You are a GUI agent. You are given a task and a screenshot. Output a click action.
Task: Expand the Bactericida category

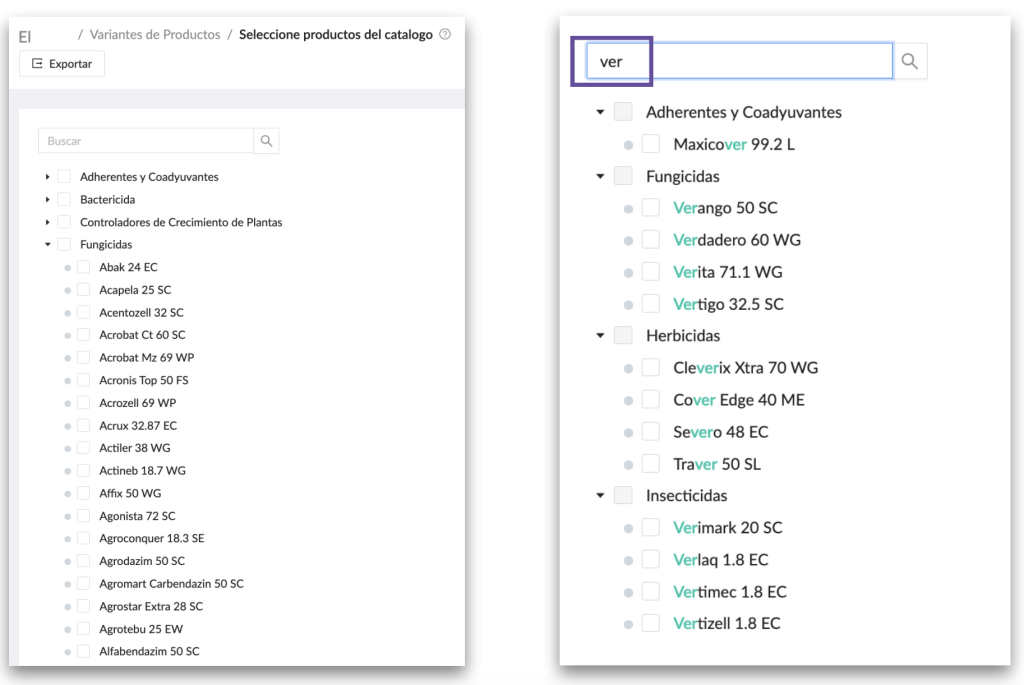(48, 200)
